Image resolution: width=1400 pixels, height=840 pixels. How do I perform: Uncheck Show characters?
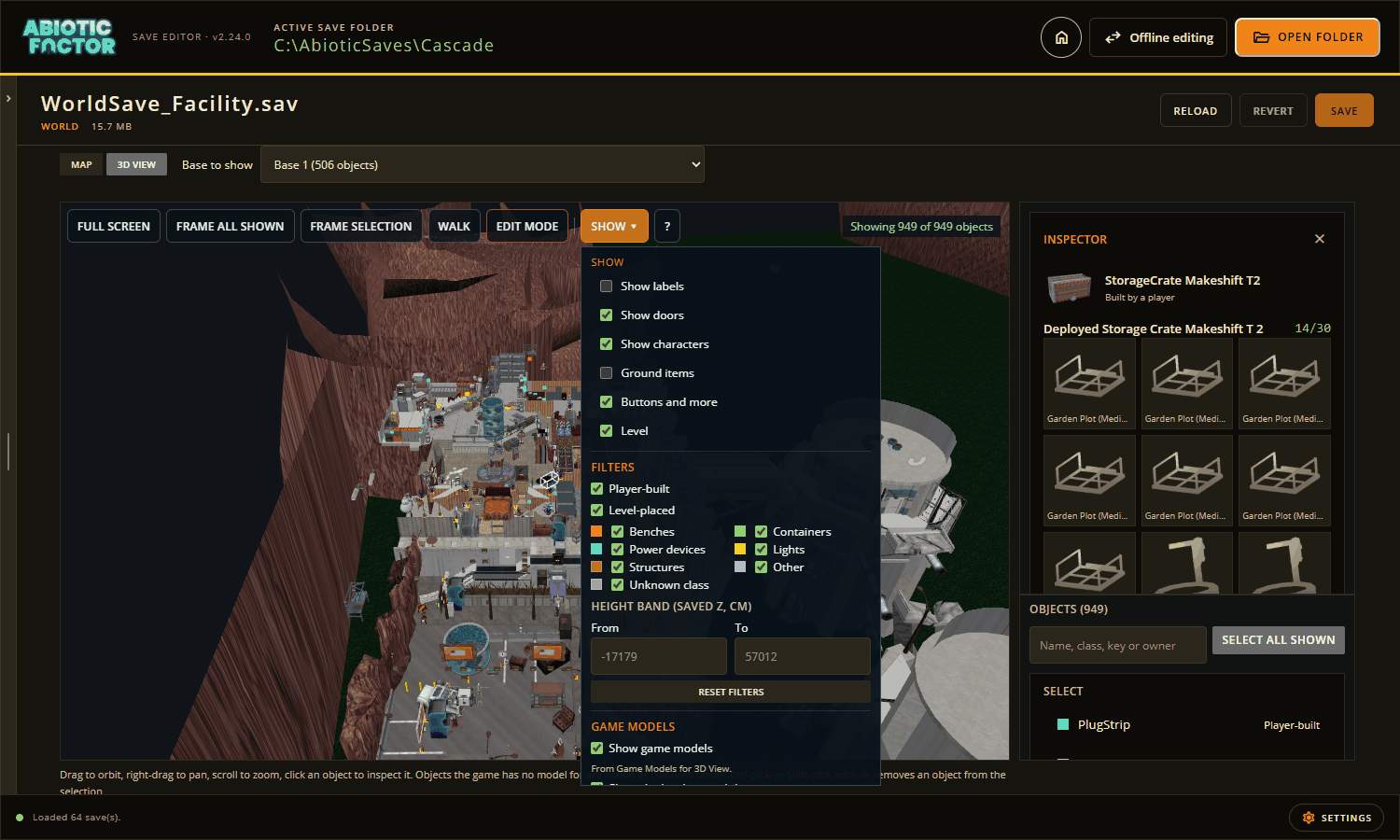[607, 344]
